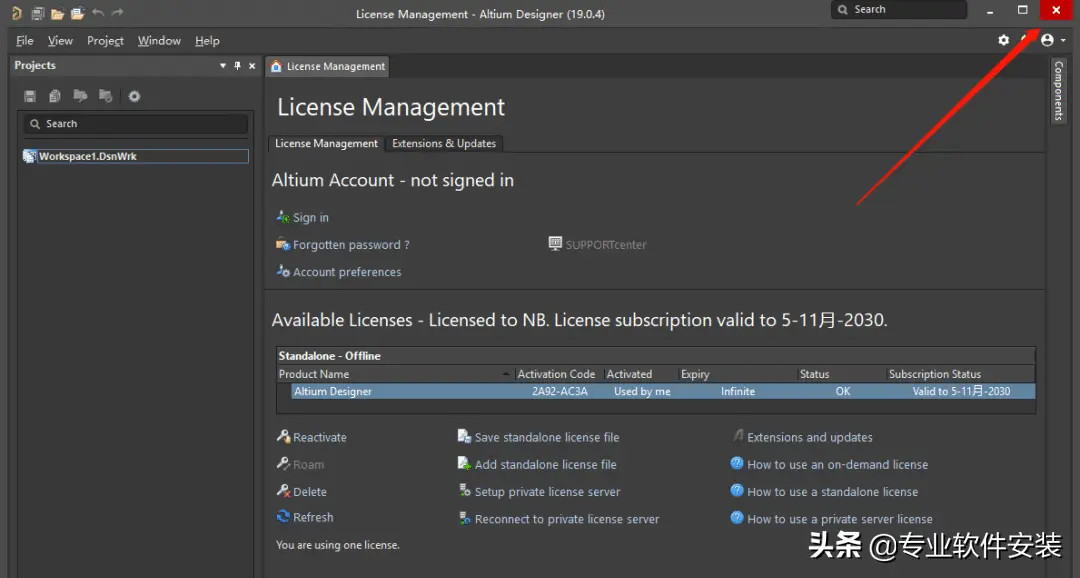Expand the user account dropdown

(1053, 40)
